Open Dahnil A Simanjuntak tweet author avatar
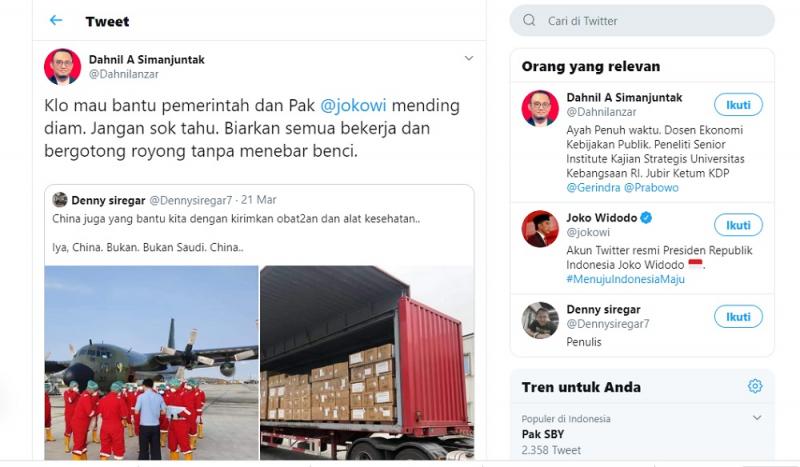The image size is (800, 467). (62, 66)
